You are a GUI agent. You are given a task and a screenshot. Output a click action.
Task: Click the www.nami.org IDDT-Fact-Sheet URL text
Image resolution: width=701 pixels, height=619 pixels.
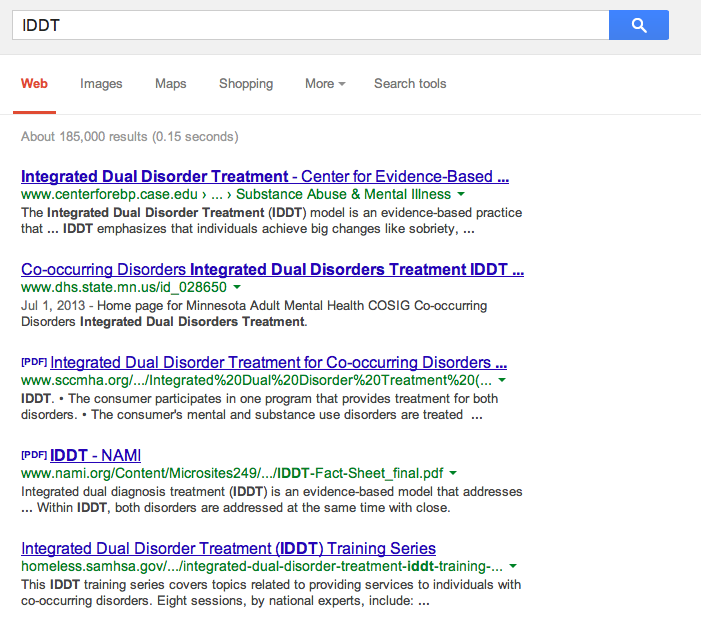pyautogui.click(x=232, y=473)
